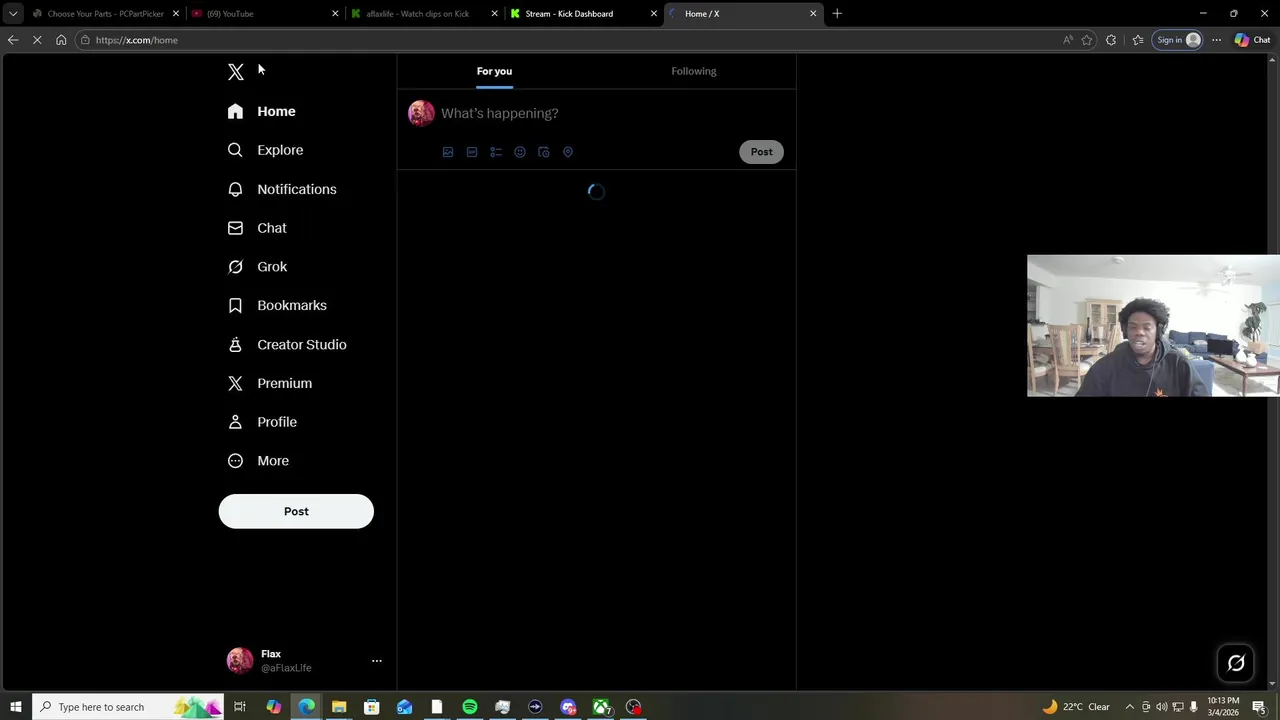Open Grok from the sidebar

[258, 267]
